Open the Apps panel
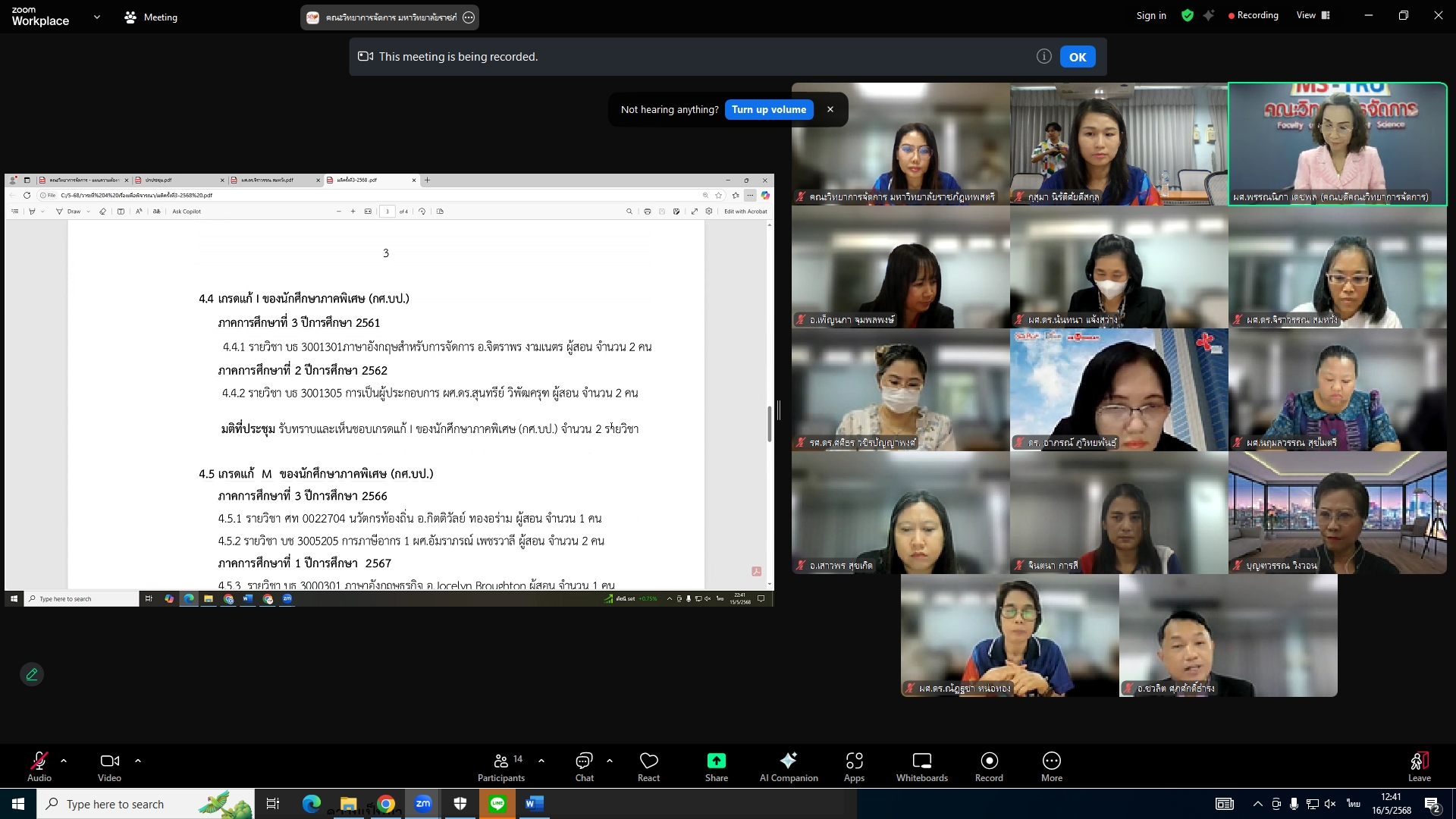The image size is (1456, 819). point(854,766)
